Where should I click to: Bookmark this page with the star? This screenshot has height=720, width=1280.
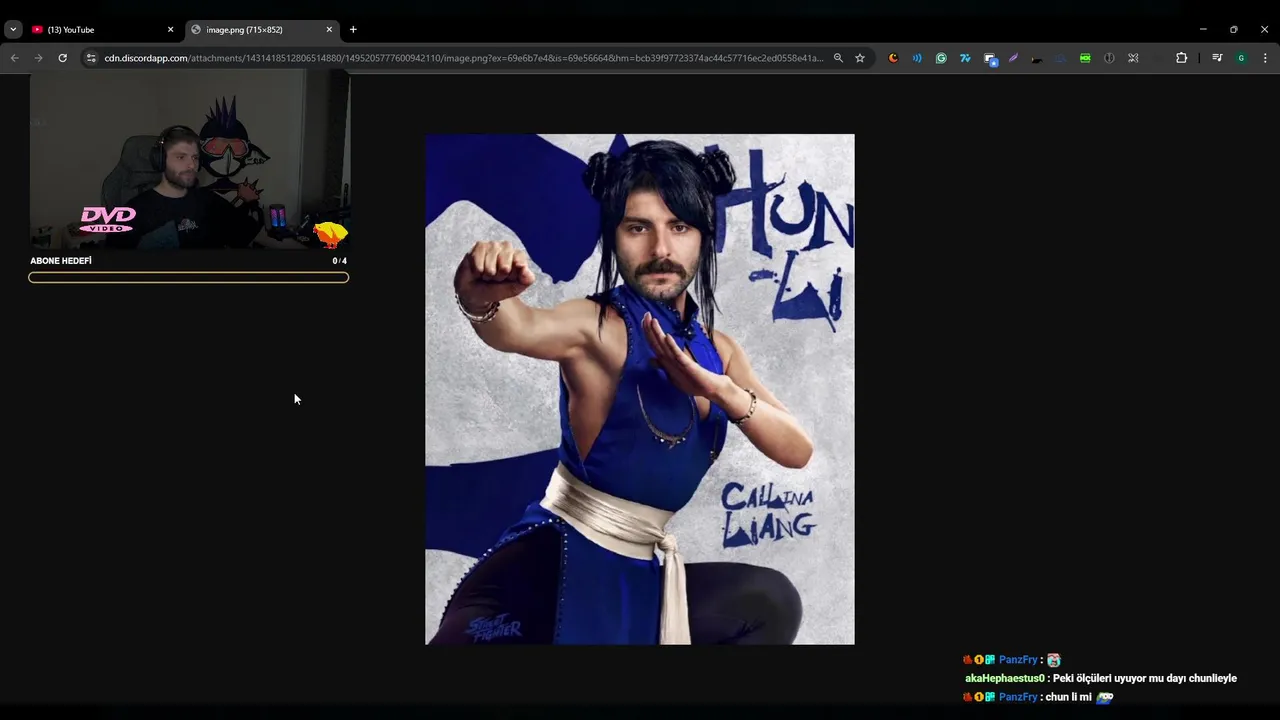[860, 58]
